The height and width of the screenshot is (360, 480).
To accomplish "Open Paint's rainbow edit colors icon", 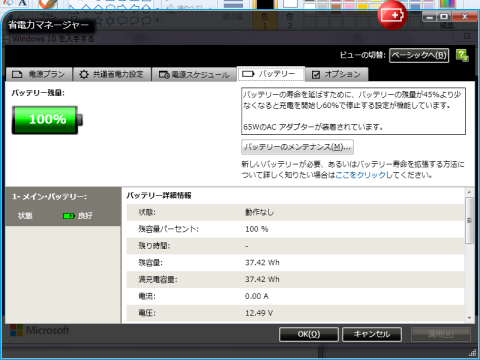I will pos(447,4).
